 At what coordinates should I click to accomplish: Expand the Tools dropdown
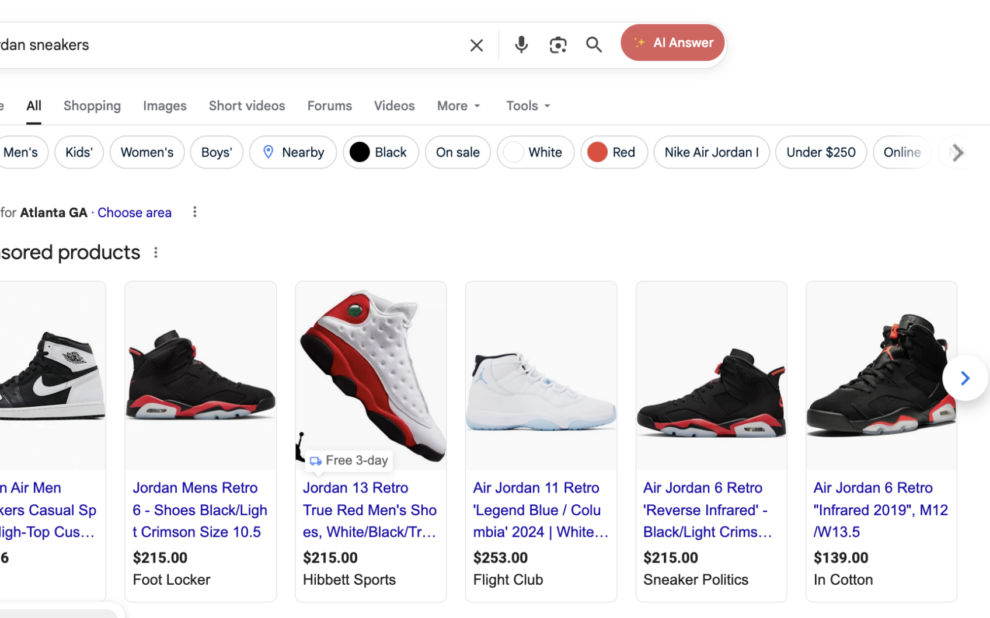(527, 105)
